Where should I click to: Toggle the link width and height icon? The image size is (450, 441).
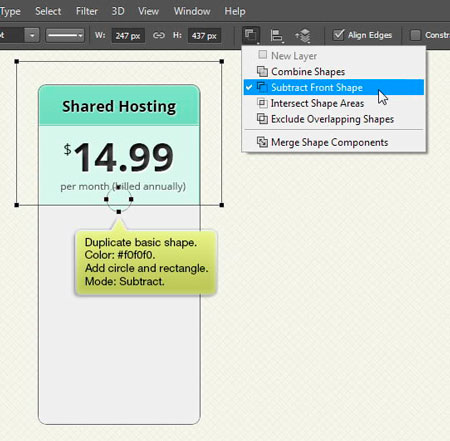pyautogui.click(x=159, y=35)
